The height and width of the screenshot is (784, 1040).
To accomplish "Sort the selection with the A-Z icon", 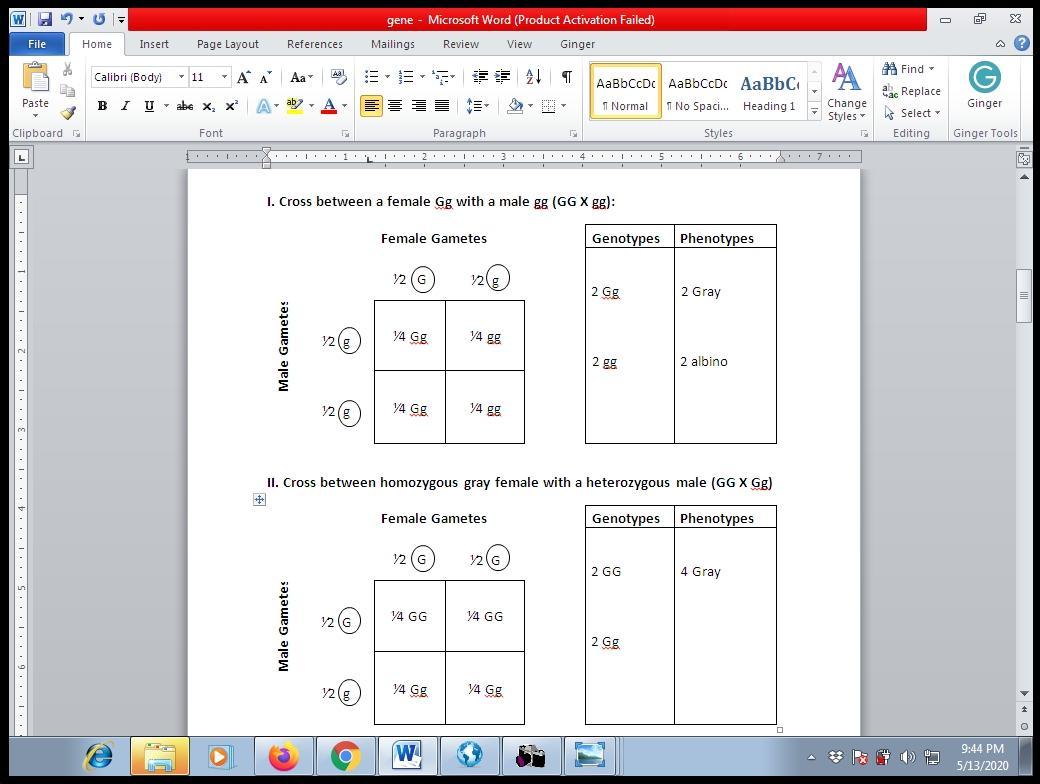I will point(534,77).
